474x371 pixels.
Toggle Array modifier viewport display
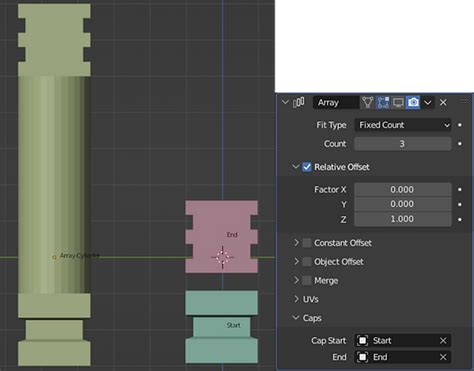[398, 102]
